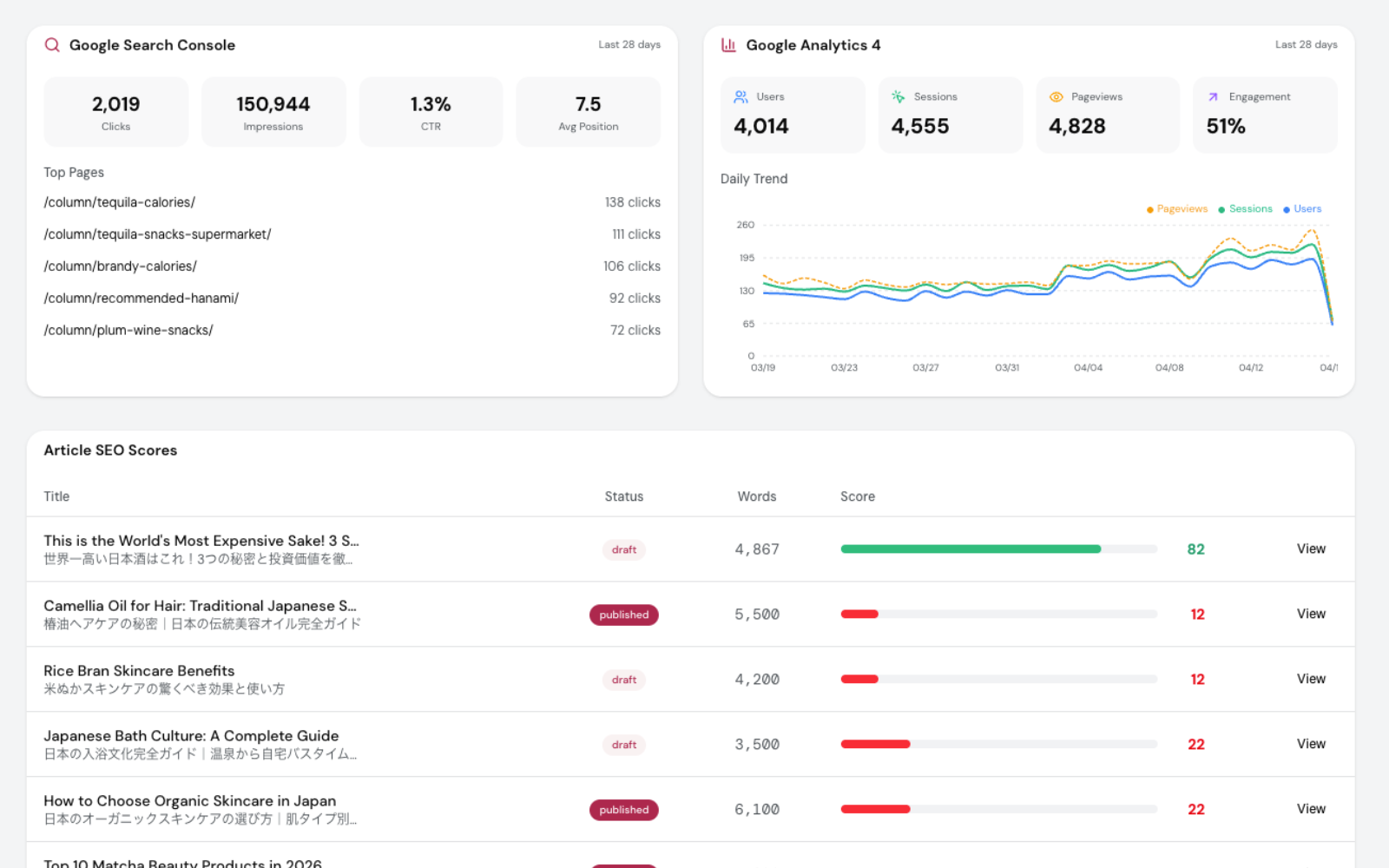Click the Words column header
The width and height of the screenshot is (1389, 868).
tap(757, 496)
